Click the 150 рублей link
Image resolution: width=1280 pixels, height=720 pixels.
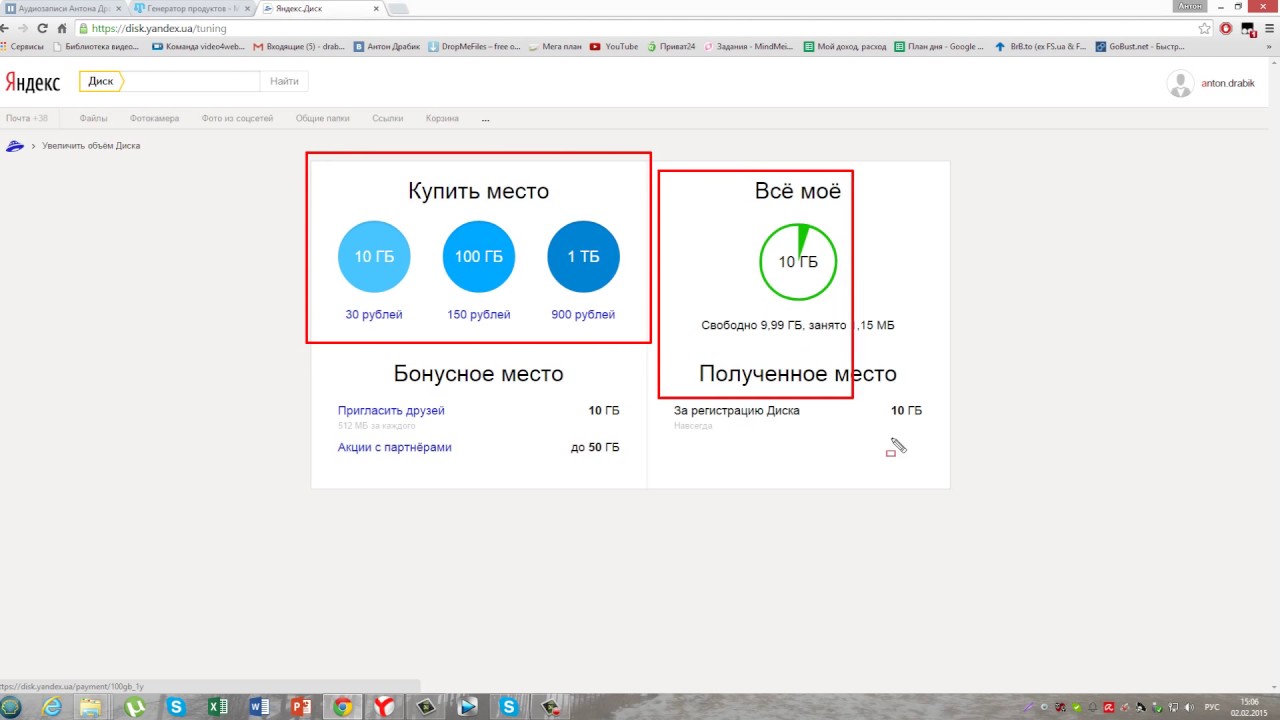click(479, 315)
